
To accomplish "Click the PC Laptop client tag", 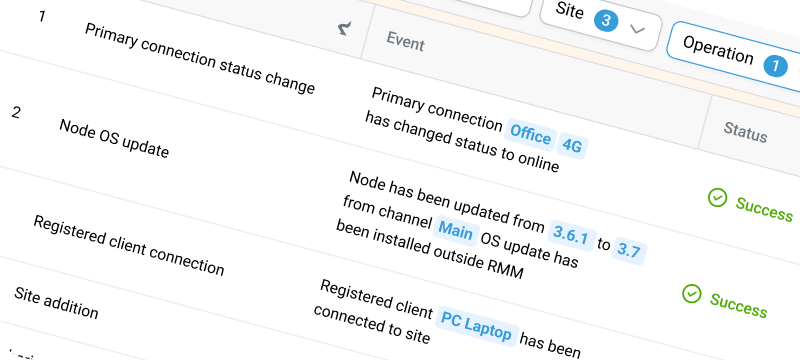I will pos(476,326).
